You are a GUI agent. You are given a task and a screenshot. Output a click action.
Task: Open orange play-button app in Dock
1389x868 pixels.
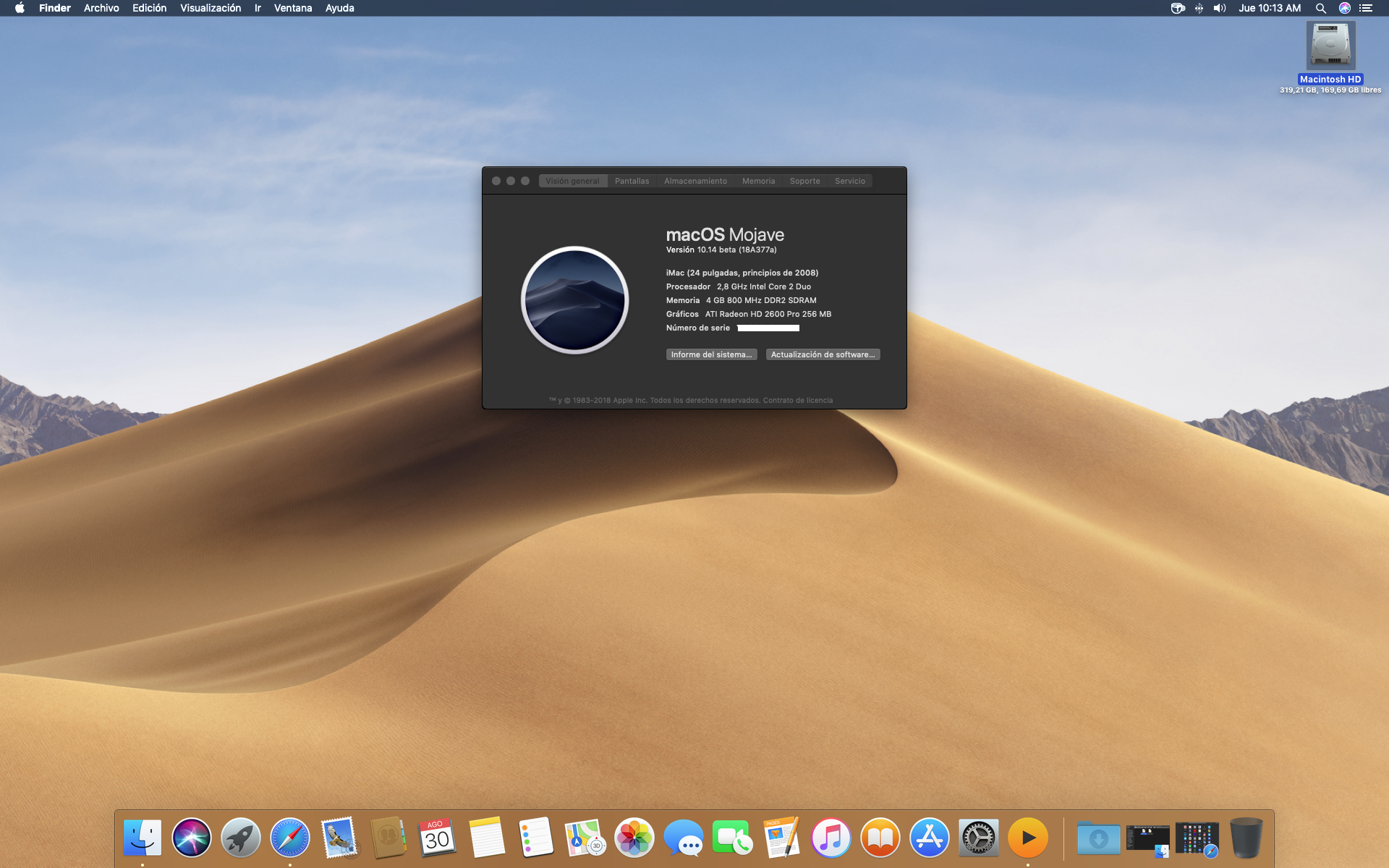[1028, 838]
